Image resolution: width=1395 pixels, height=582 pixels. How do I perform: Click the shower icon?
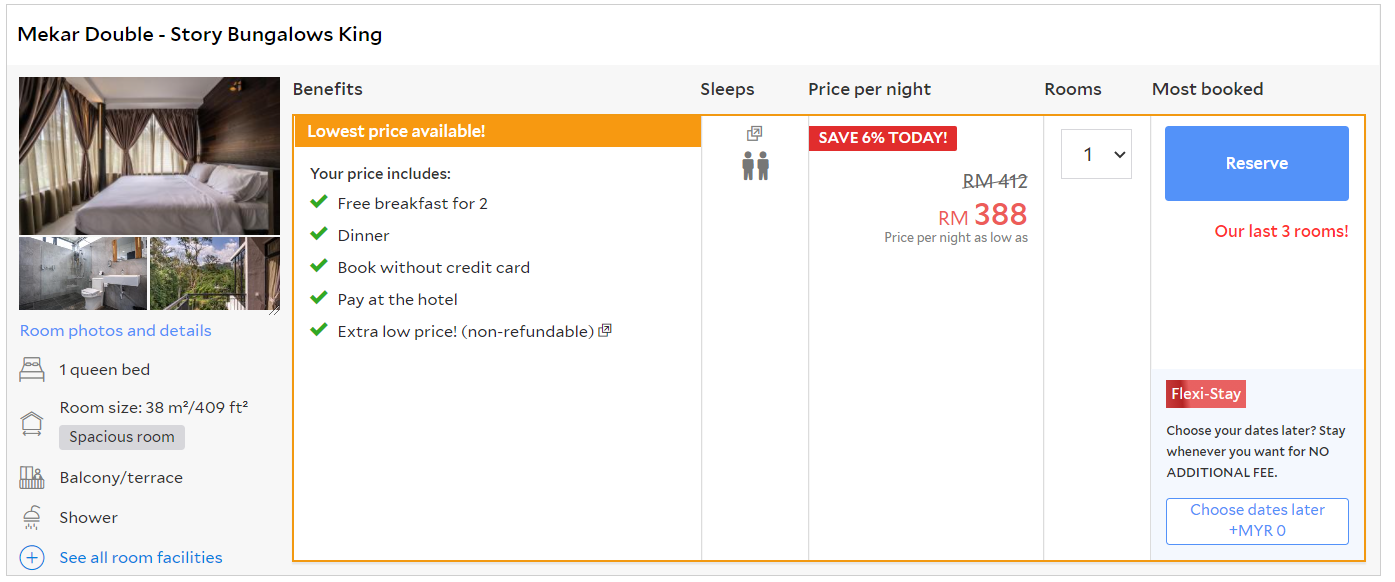point(32,518)
